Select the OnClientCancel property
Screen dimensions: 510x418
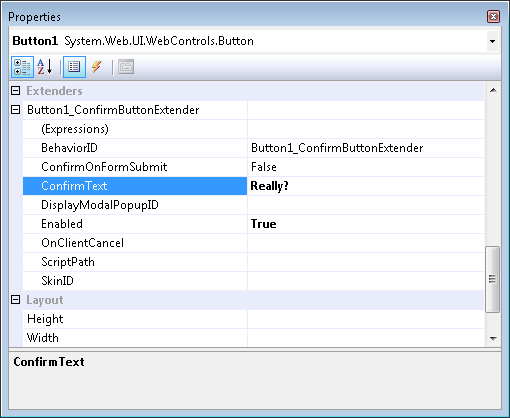click(135, 243)
